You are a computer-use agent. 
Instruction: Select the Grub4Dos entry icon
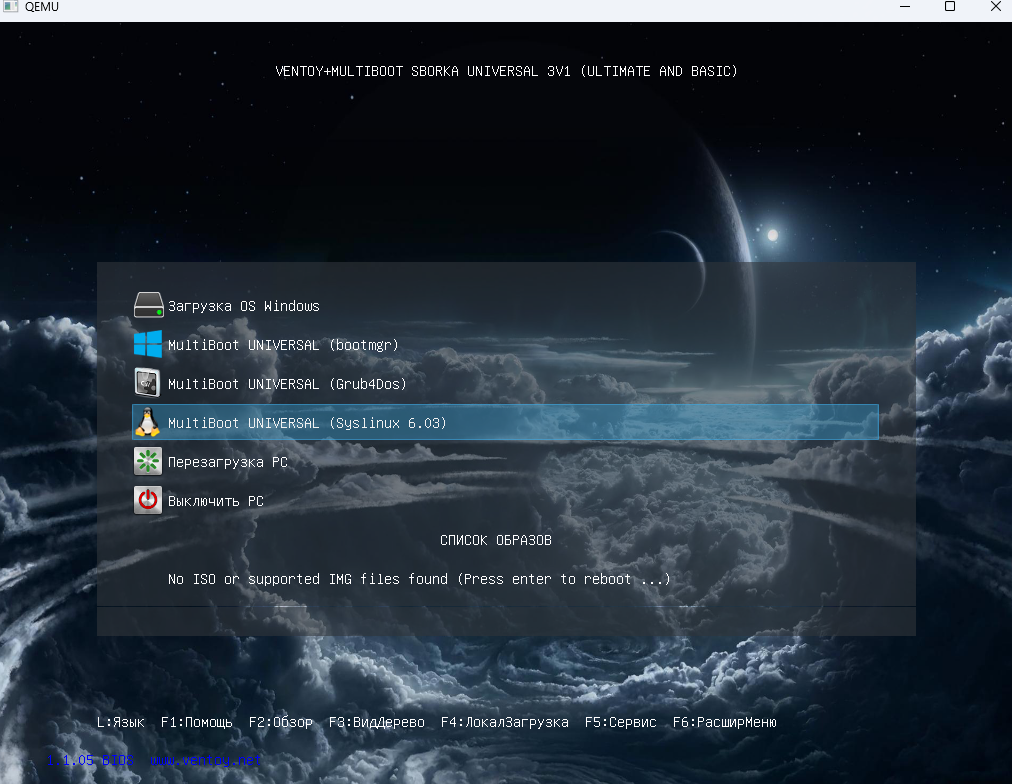[x=148, y=383]
